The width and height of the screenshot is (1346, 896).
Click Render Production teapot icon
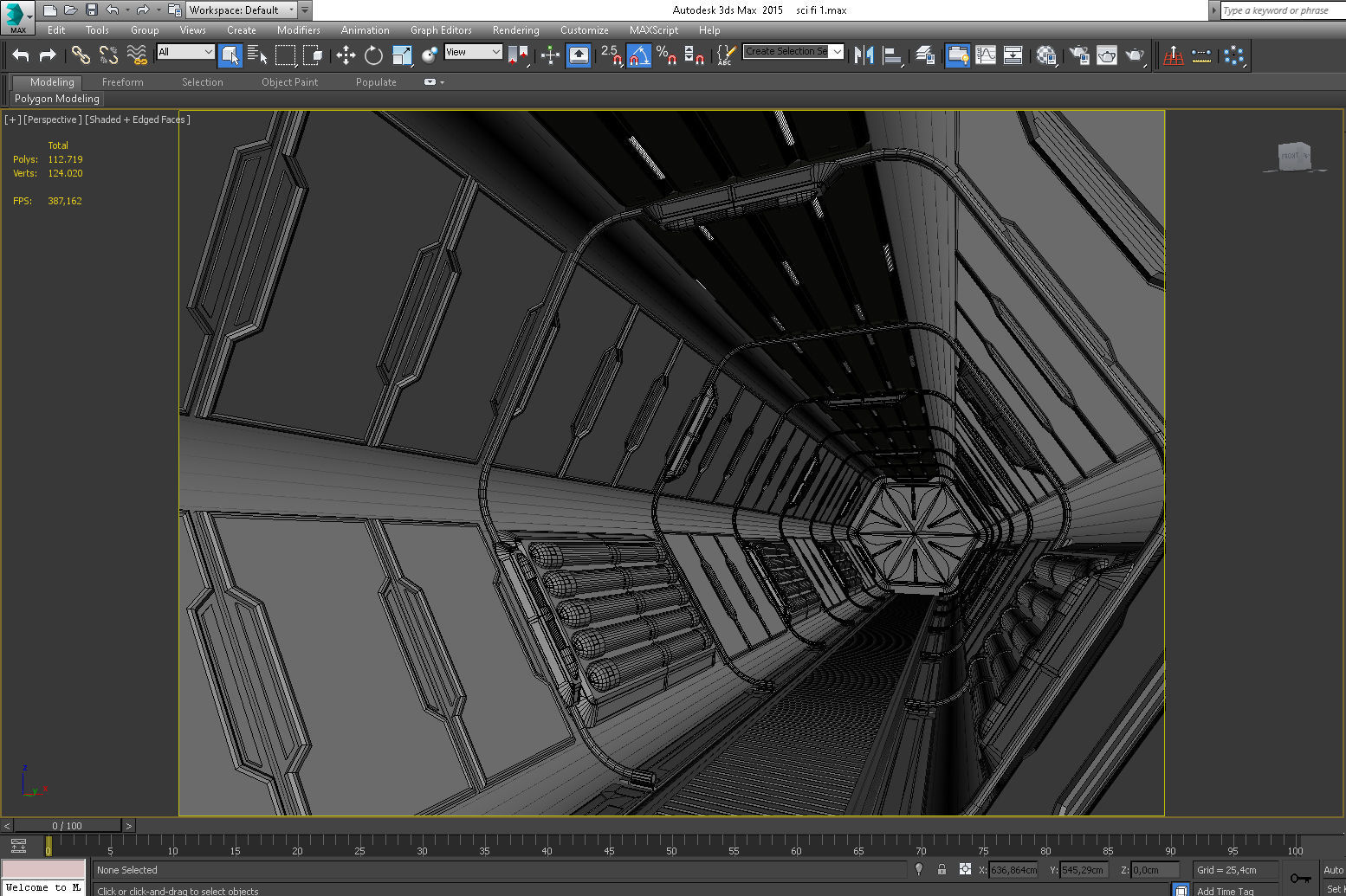click(1136, 55)
